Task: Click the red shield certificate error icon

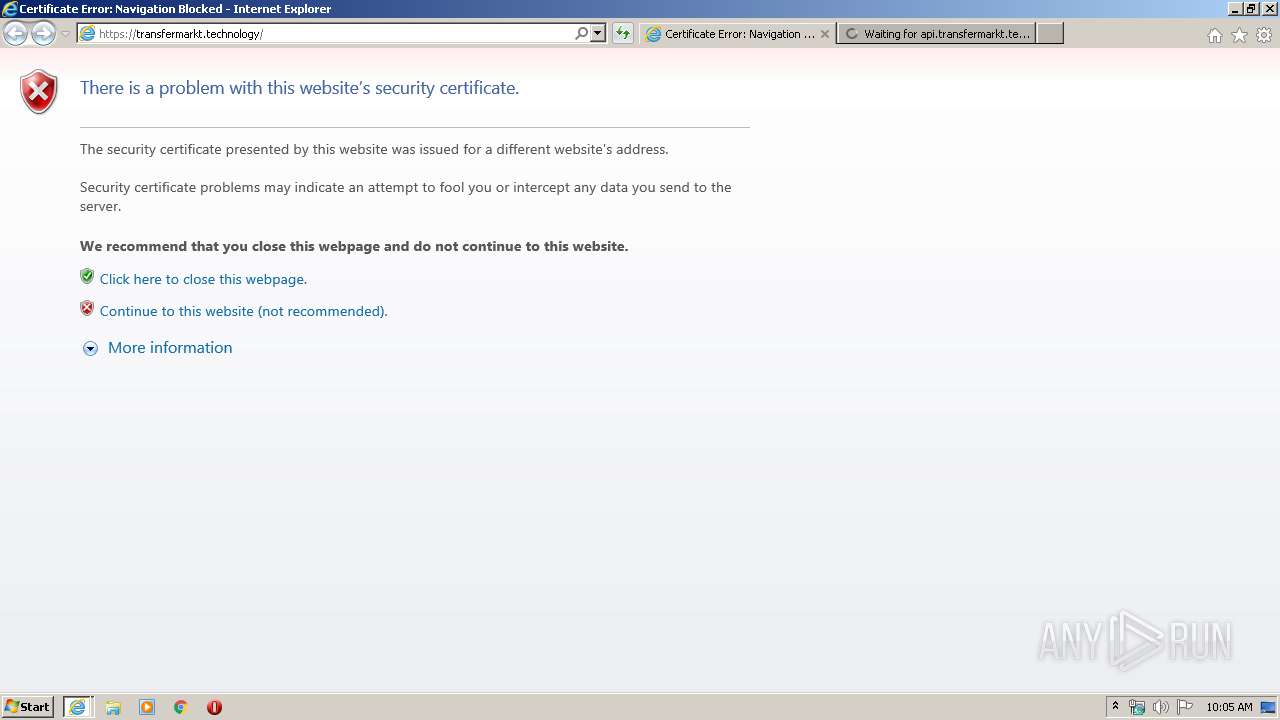Action: tap(39, 92)
